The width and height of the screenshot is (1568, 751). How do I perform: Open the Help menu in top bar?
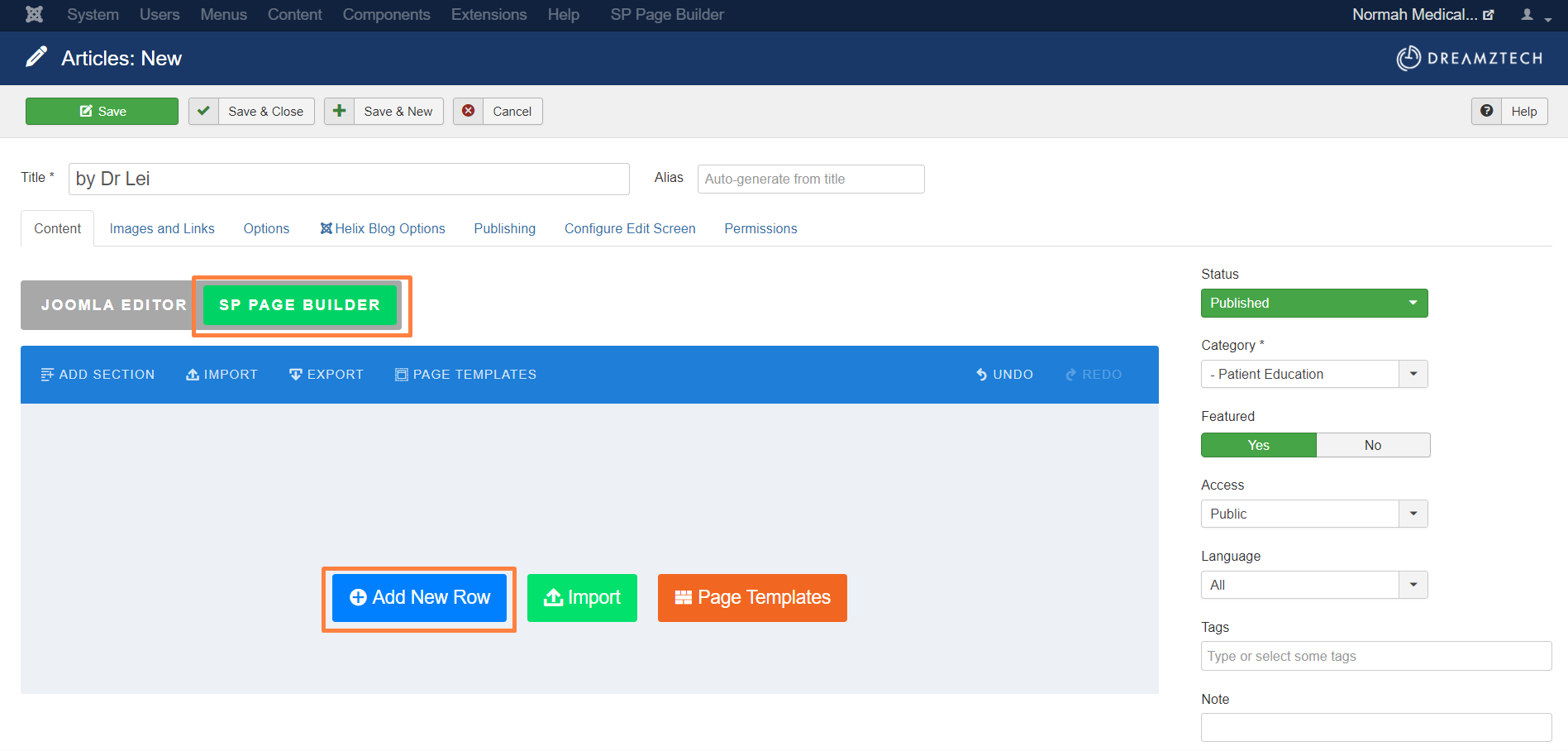tap(563, 14)
